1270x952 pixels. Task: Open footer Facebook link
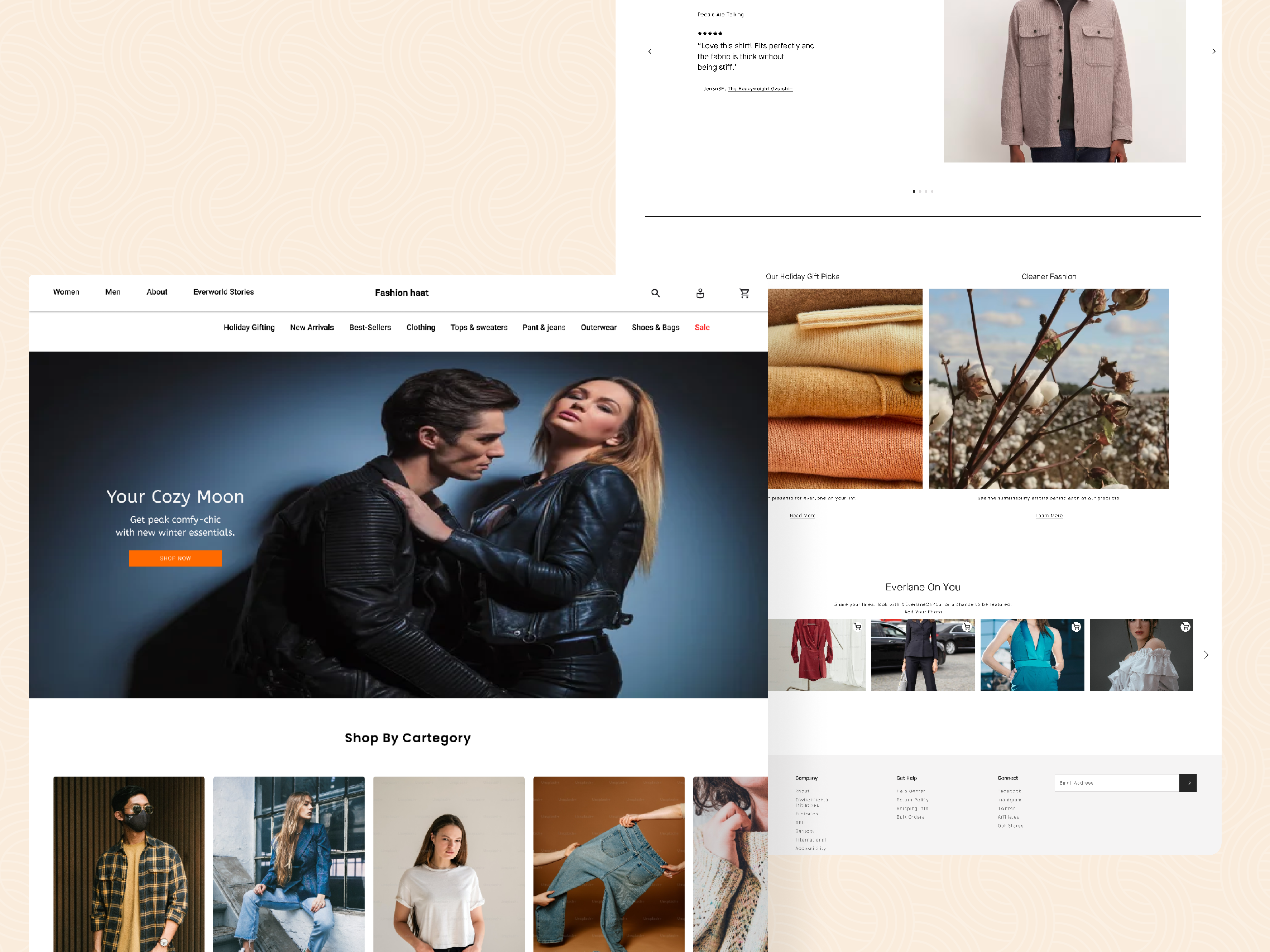click(x=1009, y=791)
